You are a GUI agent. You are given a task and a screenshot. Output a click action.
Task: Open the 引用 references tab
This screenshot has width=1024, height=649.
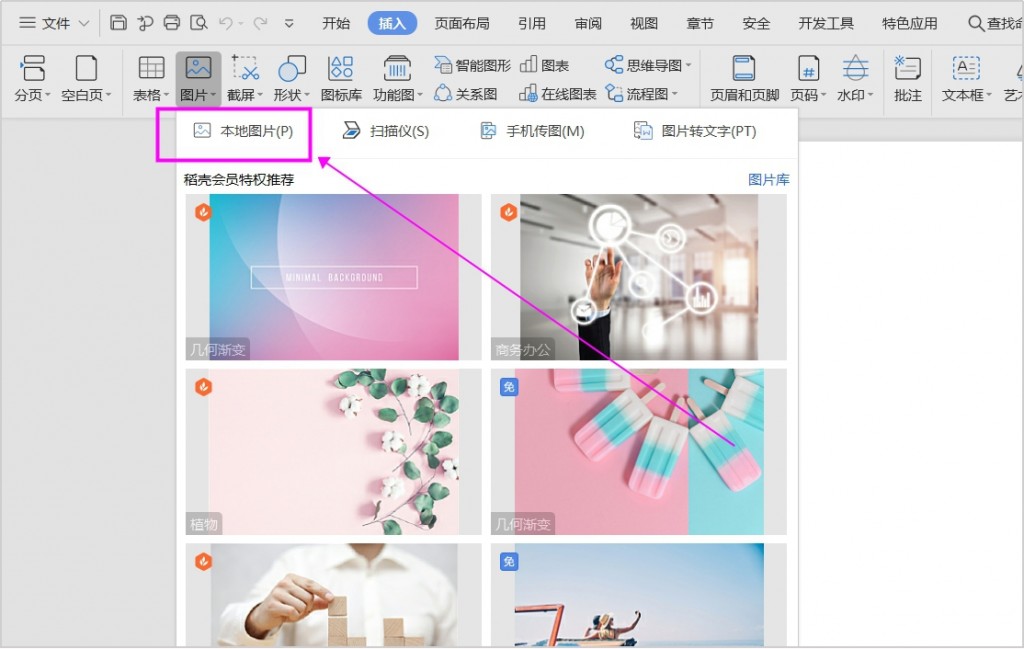532,24
